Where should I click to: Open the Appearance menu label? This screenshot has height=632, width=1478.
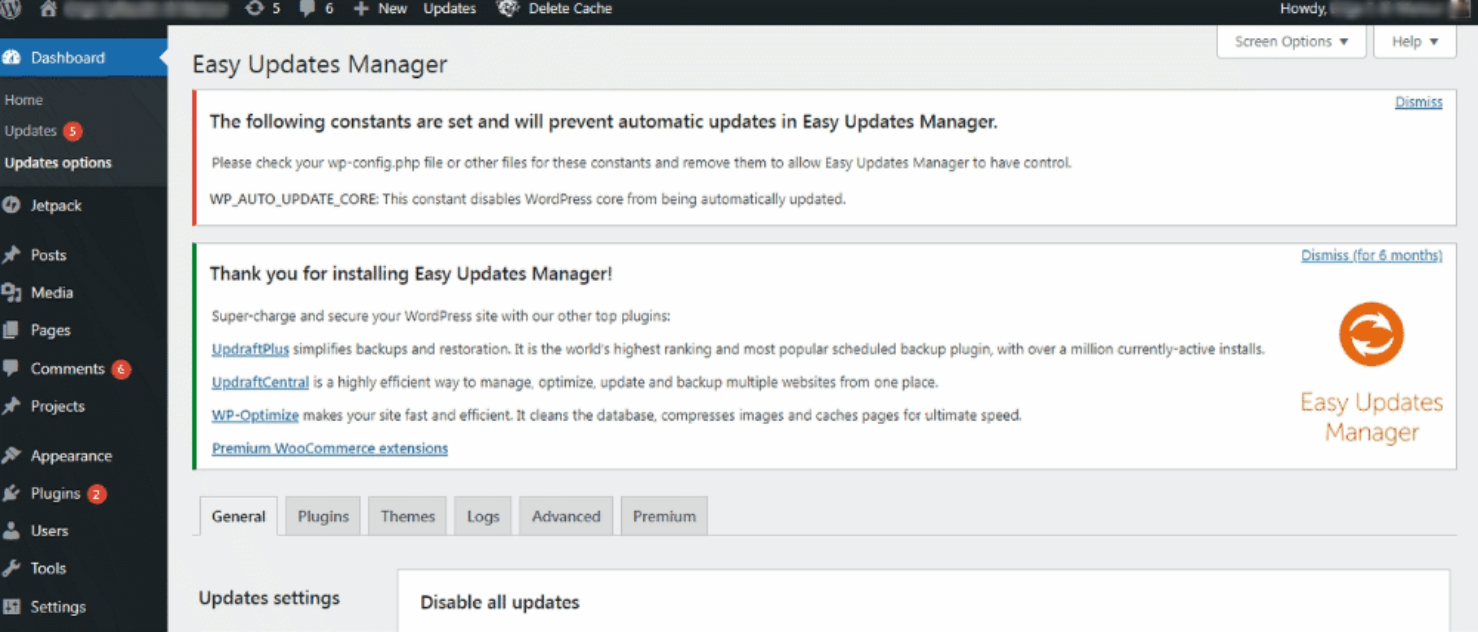coord(71,456)
